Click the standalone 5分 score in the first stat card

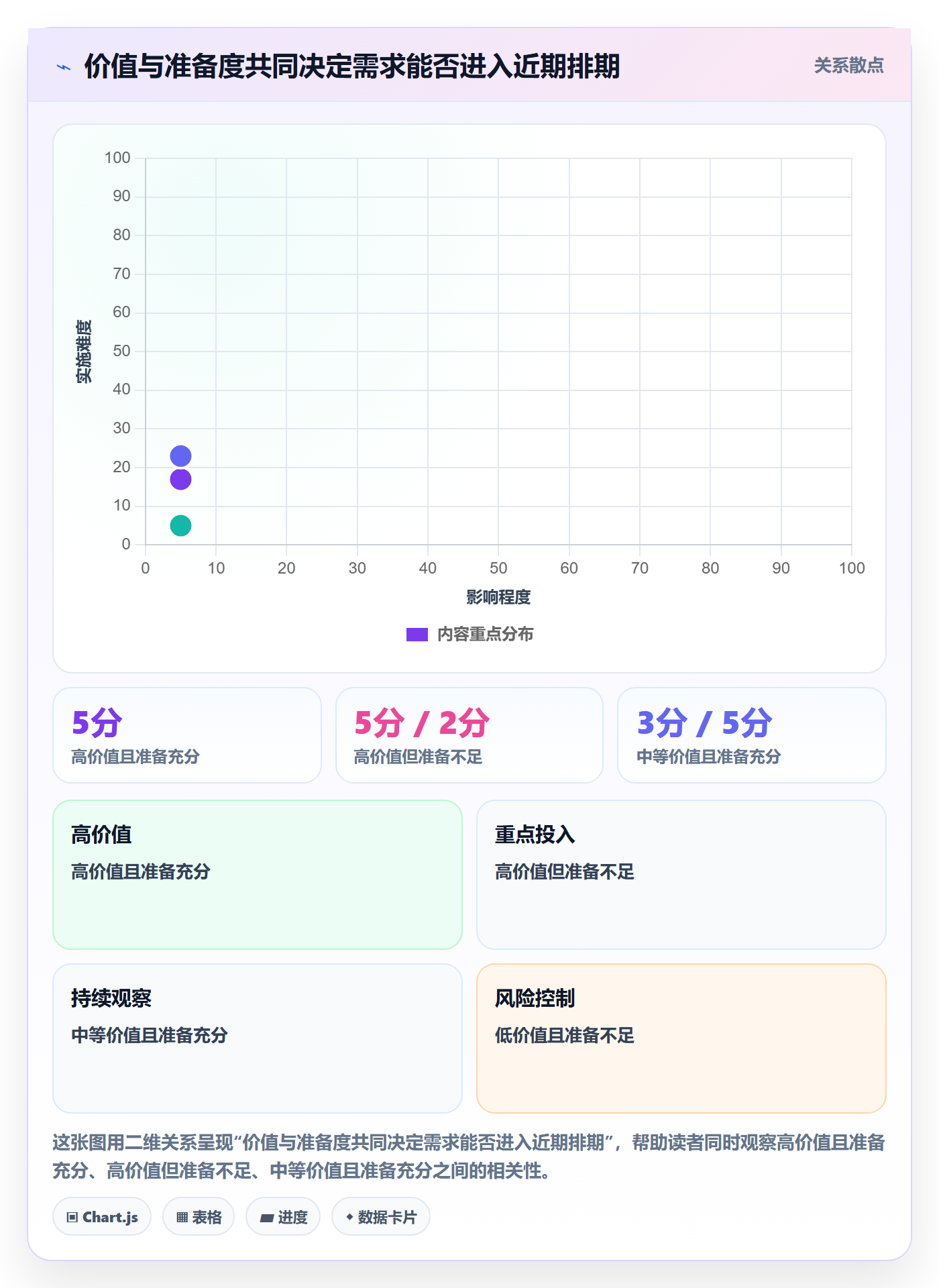(x=97, y=723)
